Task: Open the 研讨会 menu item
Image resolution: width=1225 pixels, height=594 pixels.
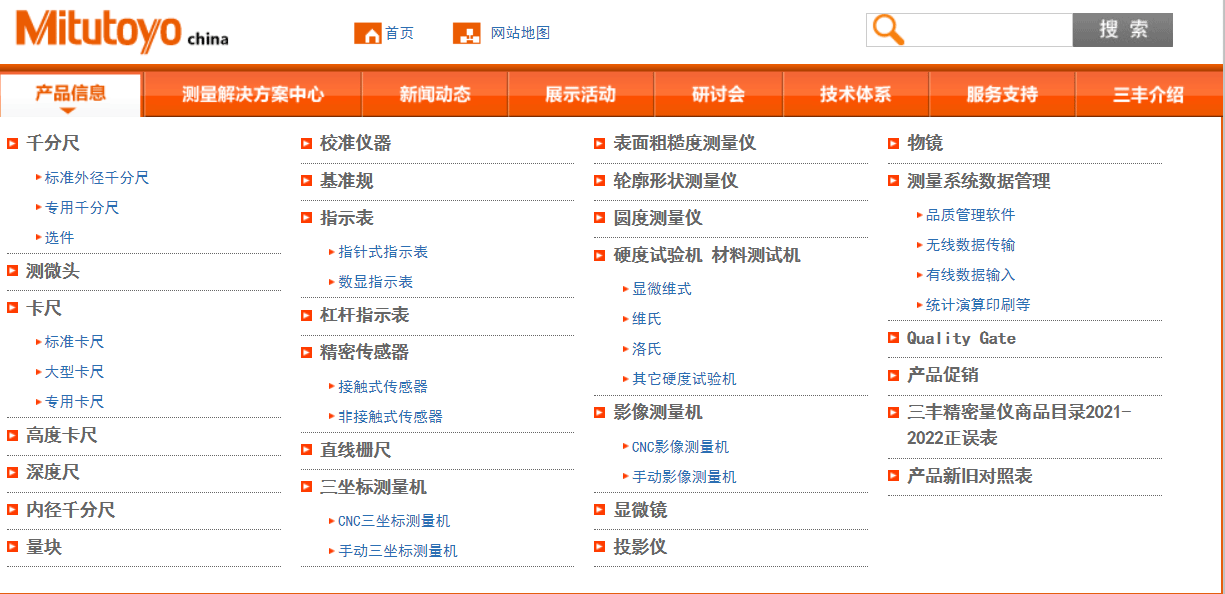Action: pyautogui.click(x=718, y=95)
